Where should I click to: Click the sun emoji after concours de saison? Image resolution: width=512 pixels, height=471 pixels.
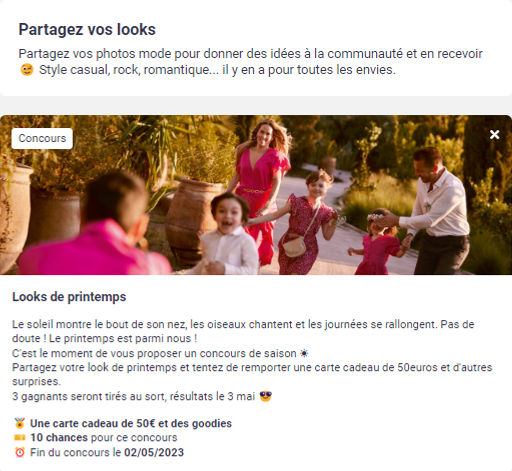(x=304, y=353)
